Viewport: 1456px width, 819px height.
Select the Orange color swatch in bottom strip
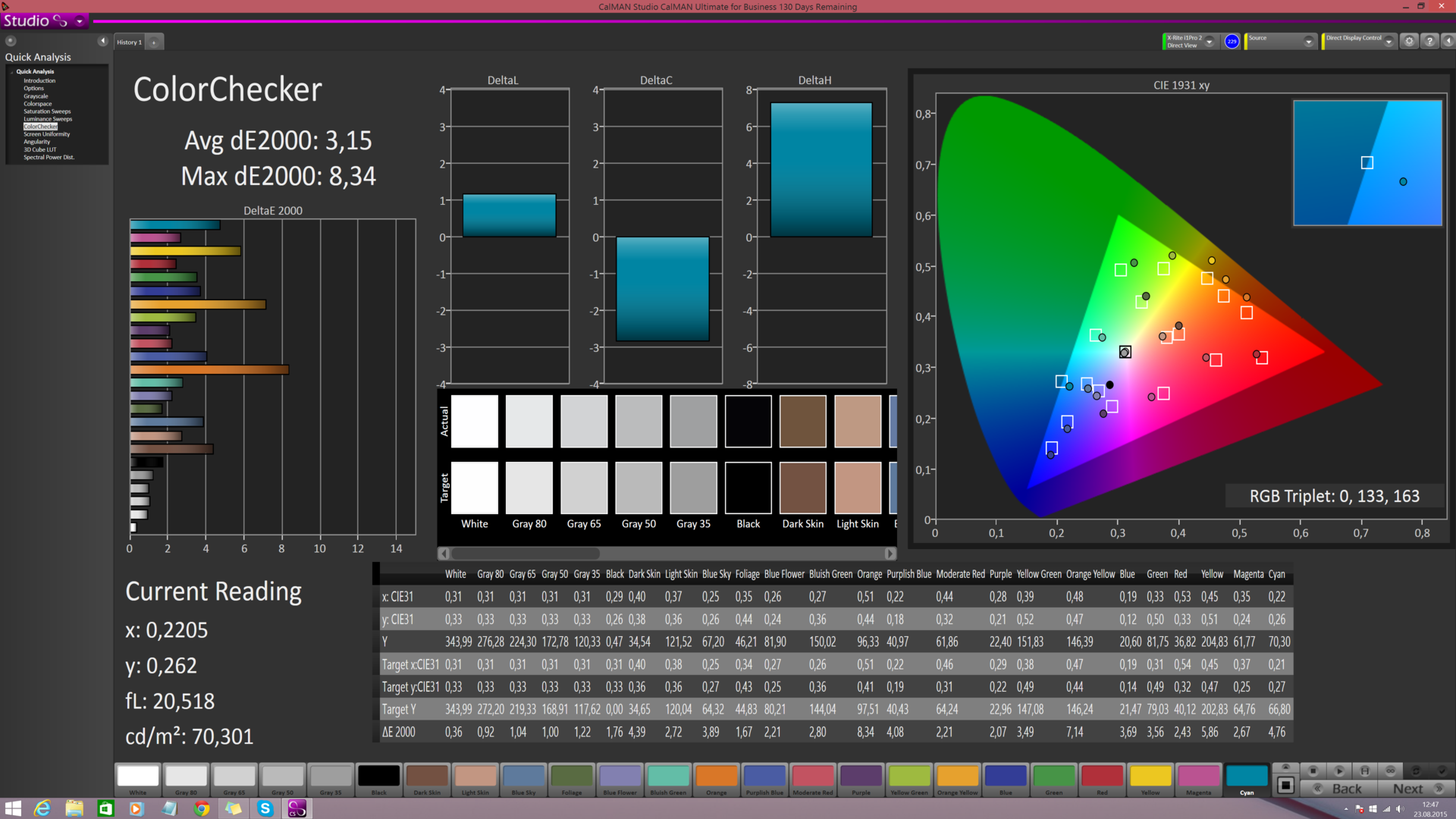716,777
